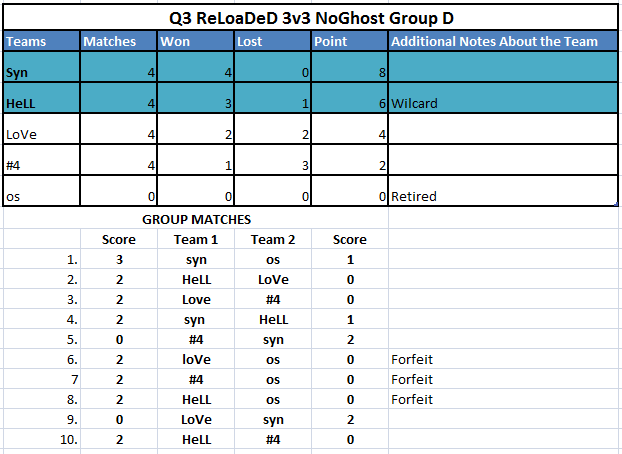
Task: Click Syn's points cell showing 8
Action: click(349, 73)
